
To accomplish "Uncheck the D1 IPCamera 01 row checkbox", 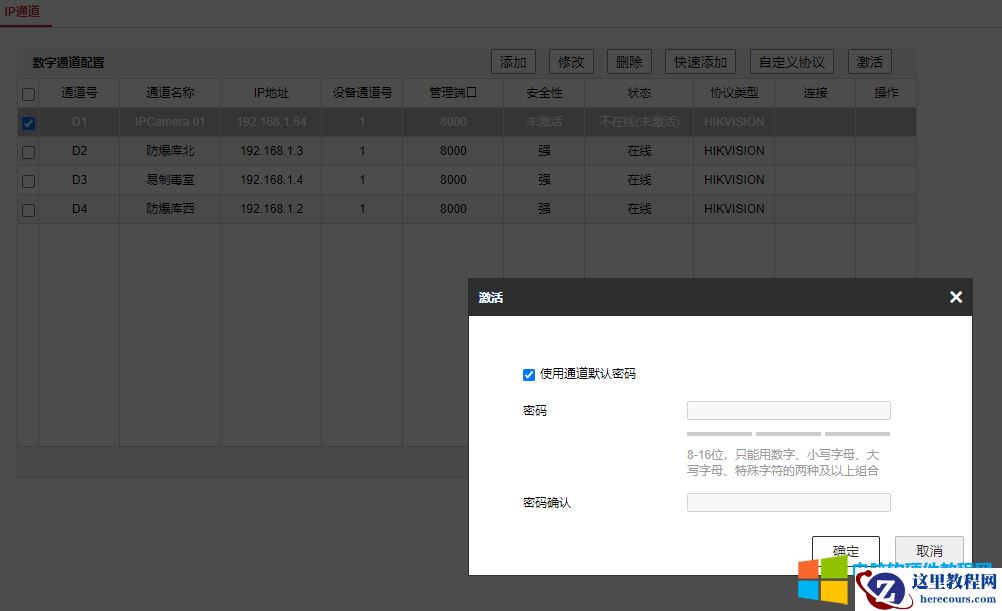I will (x=28, y=122).
